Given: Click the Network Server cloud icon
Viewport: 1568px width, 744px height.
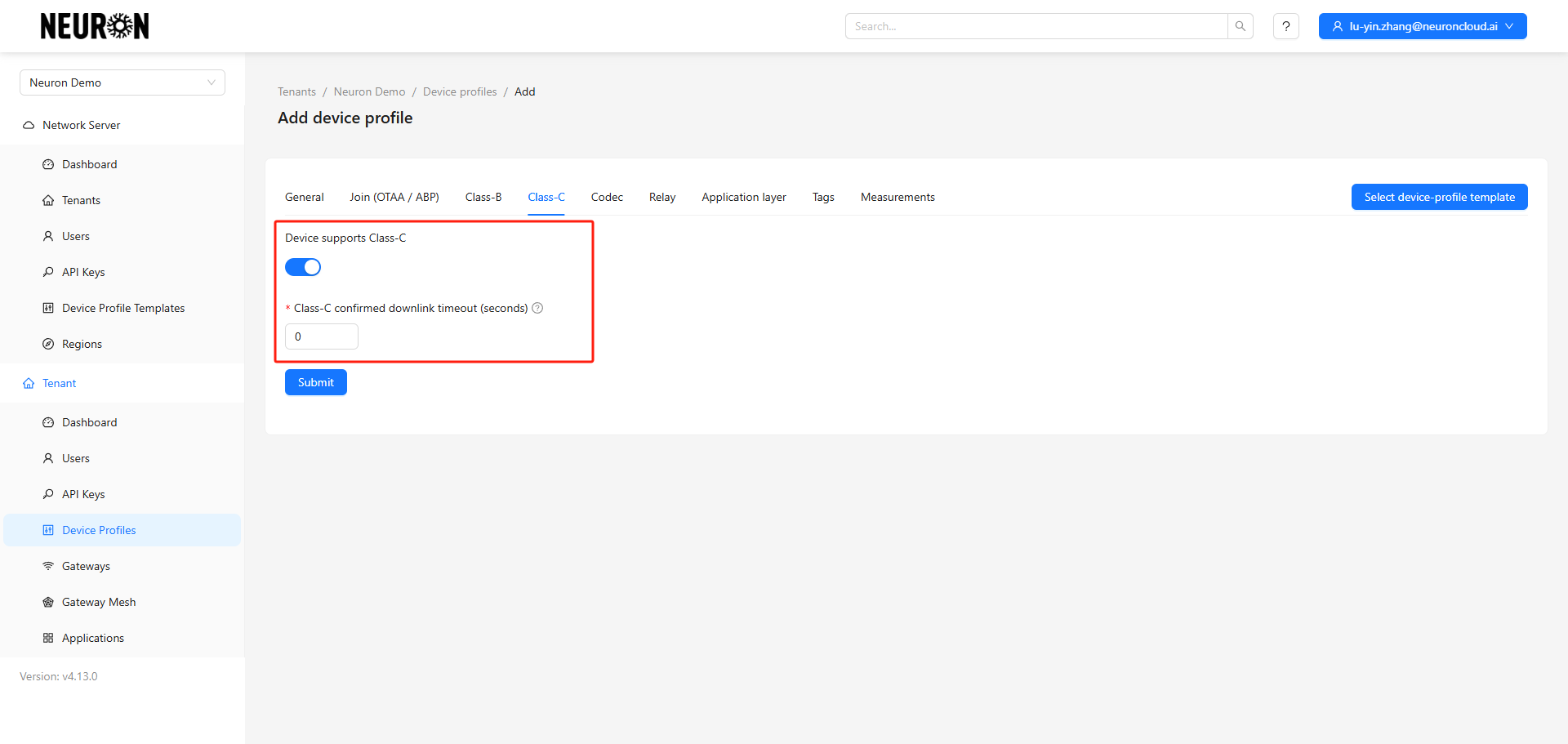Looking at the screenshot, I should click(x=29, y=125).
